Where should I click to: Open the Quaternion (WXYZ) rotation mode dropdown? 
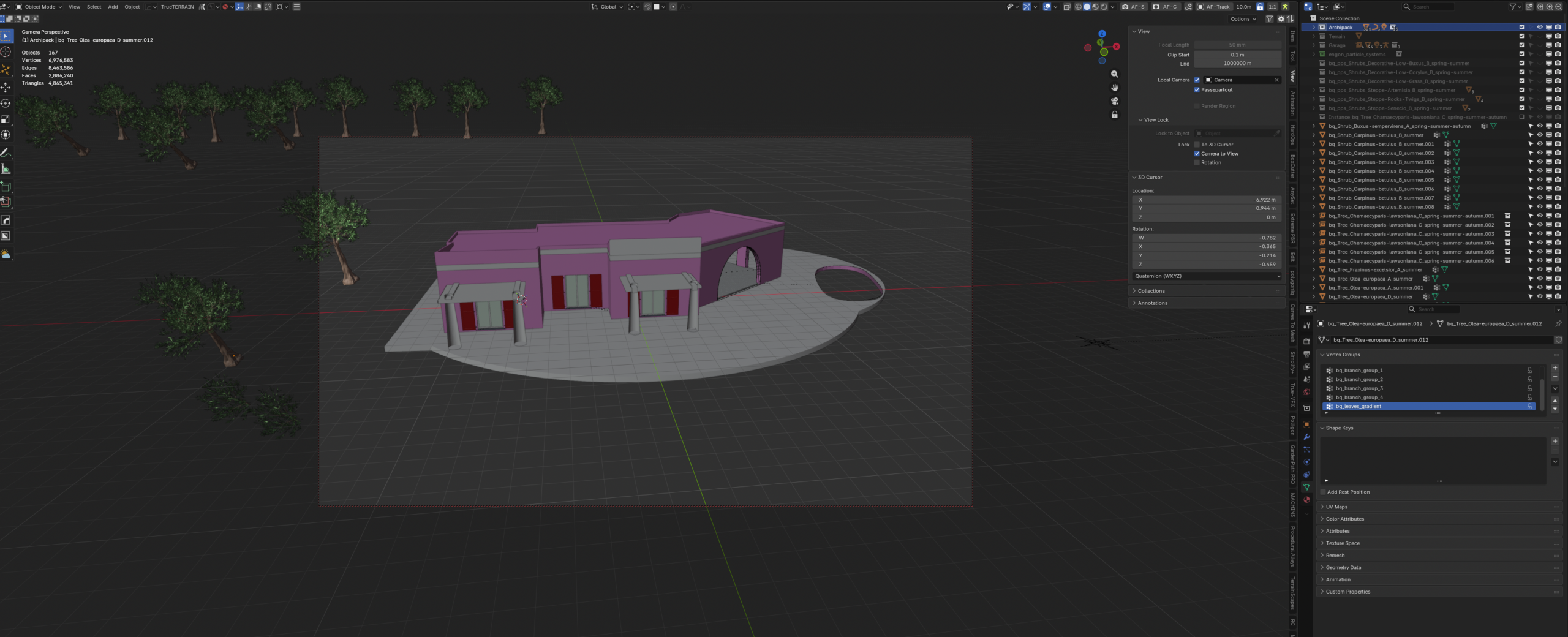(x=1207, y=276)
